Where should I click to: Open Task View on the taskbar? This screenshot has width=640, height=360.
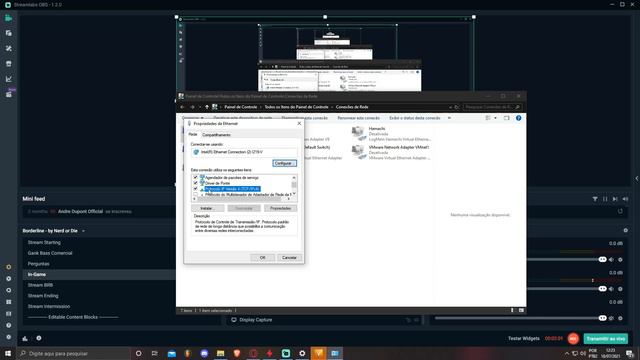pos(155,353)
